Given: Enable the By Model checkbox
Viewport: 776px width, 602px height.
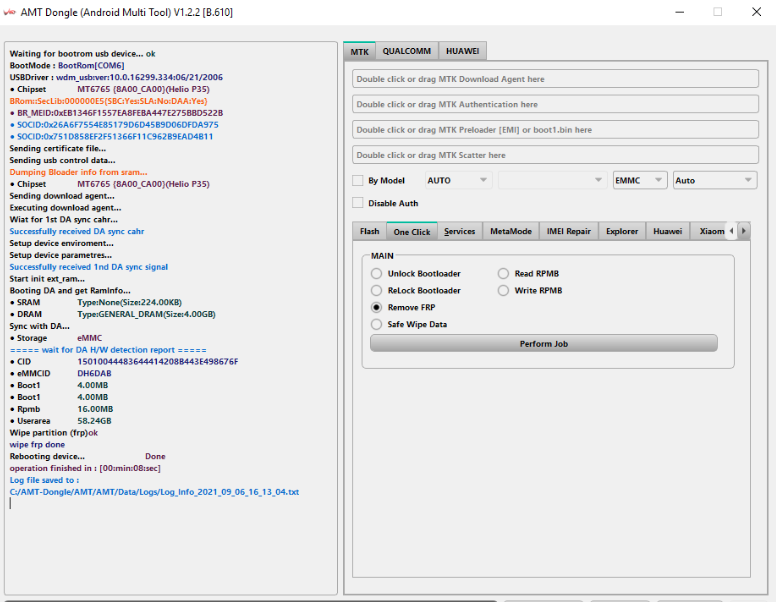Looking at the screenshot, I should [x=358, y=181].
